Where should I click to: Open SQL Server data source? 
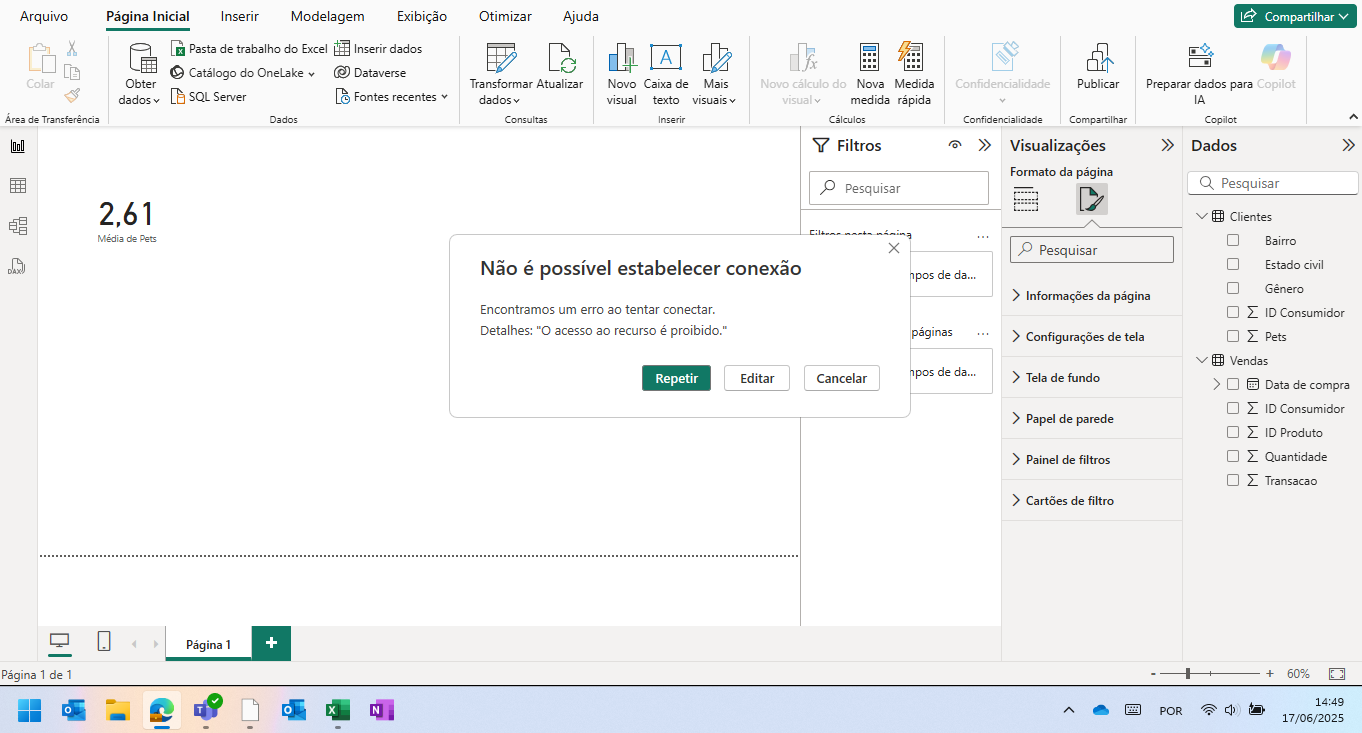point(209,96)
